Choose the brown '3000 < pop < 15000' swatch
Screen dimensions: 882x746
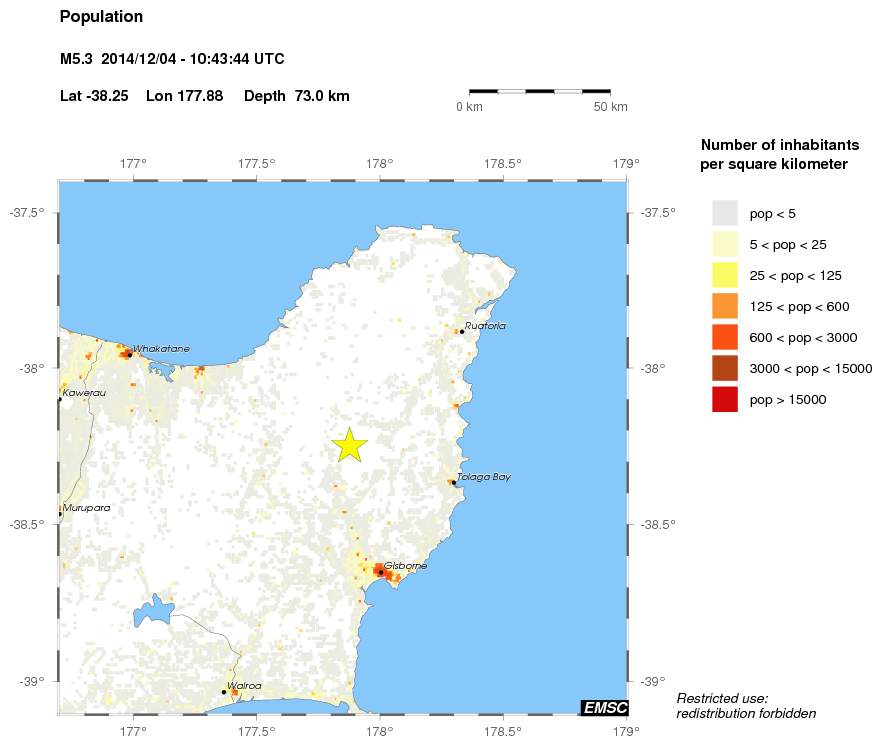click(724, 368)
